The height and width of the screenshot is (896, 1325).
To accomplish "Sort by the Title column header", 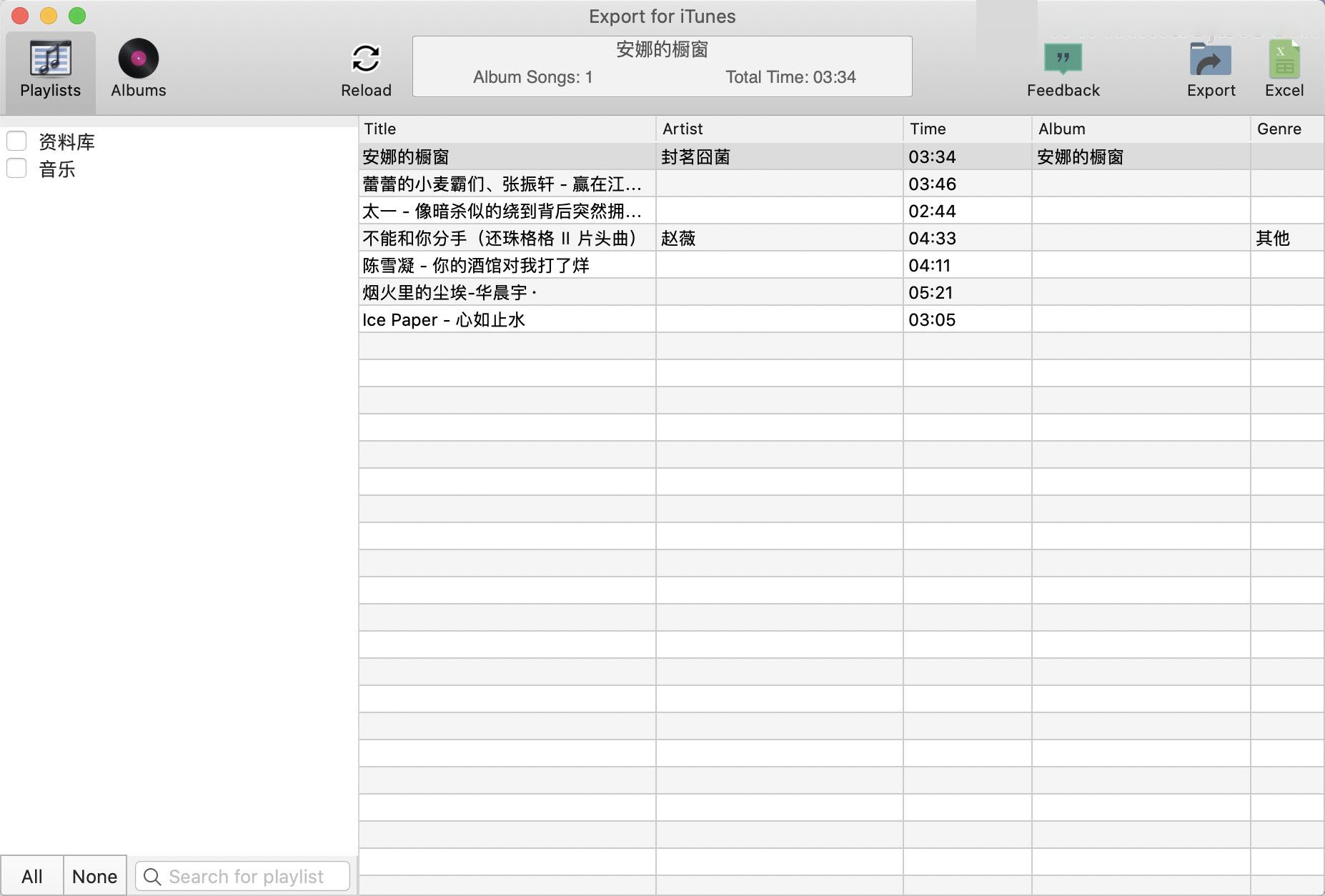I will pyautogui.click(x=507, y=129).
